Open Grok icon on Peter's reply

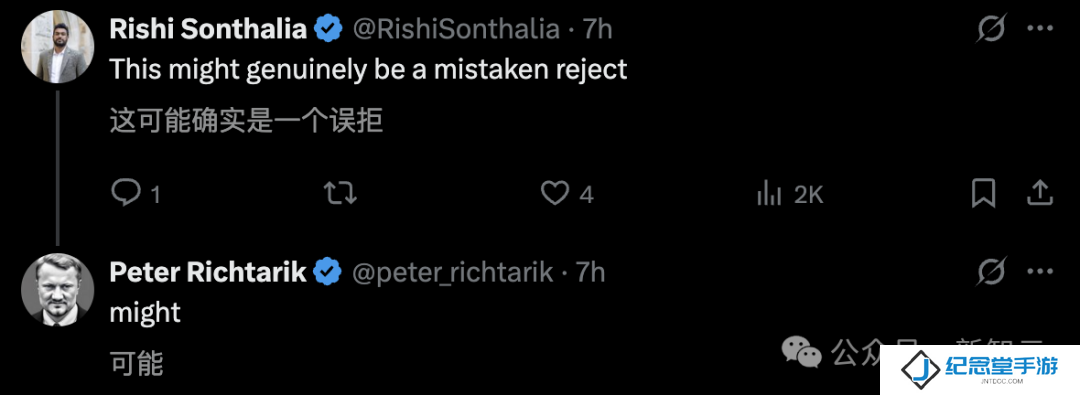tap(991, 272)
